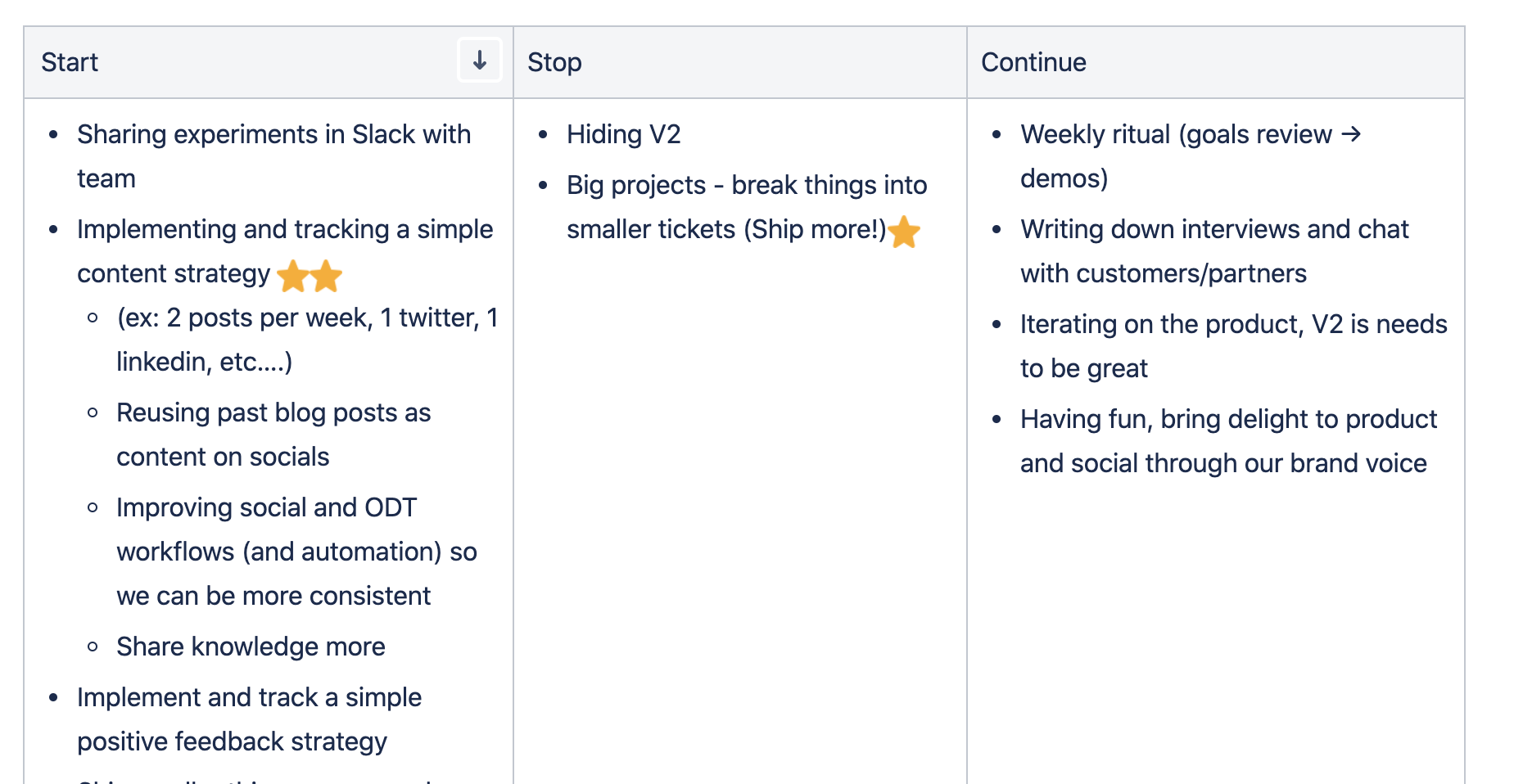Screen dimensions: 1523x784
Task: Click the Continue column header
Action: tap(1033, 62)
